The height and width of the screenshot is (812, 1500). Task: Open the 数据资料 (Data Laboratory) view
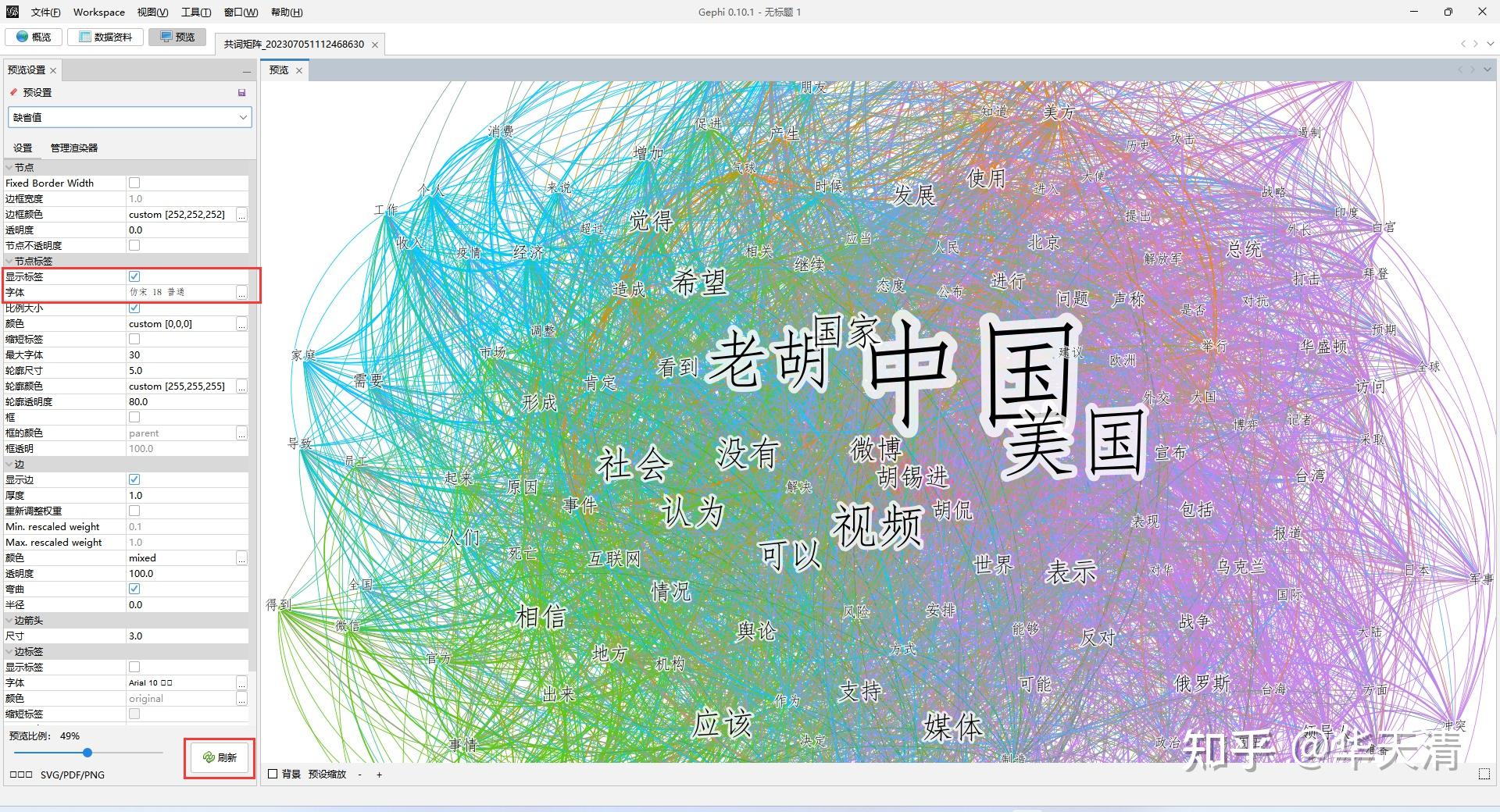pyautogui.click(x=105, y=37)
